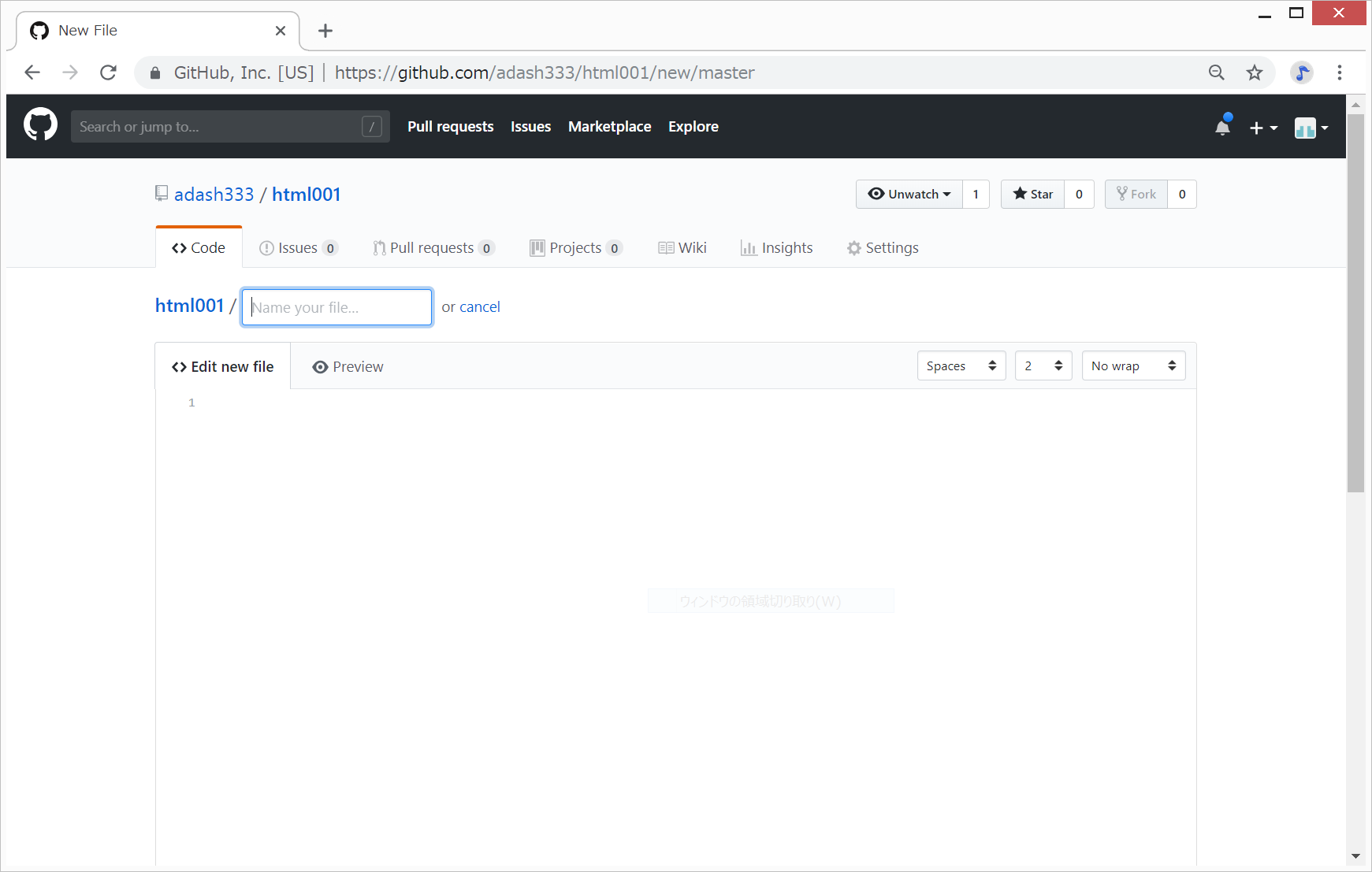The width and height of the screenshot is (1372, 872).
Task: Click the browser reload icon
Action: click(x=109, y=72)
